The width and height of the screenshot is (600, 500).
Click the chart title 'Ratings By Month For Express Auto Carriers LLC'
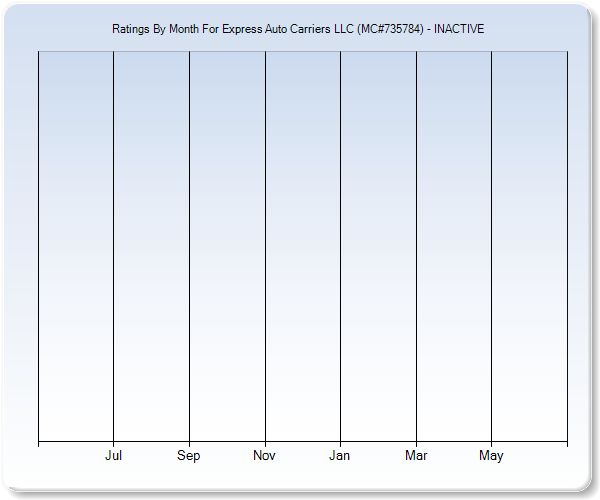coord(298,29)
